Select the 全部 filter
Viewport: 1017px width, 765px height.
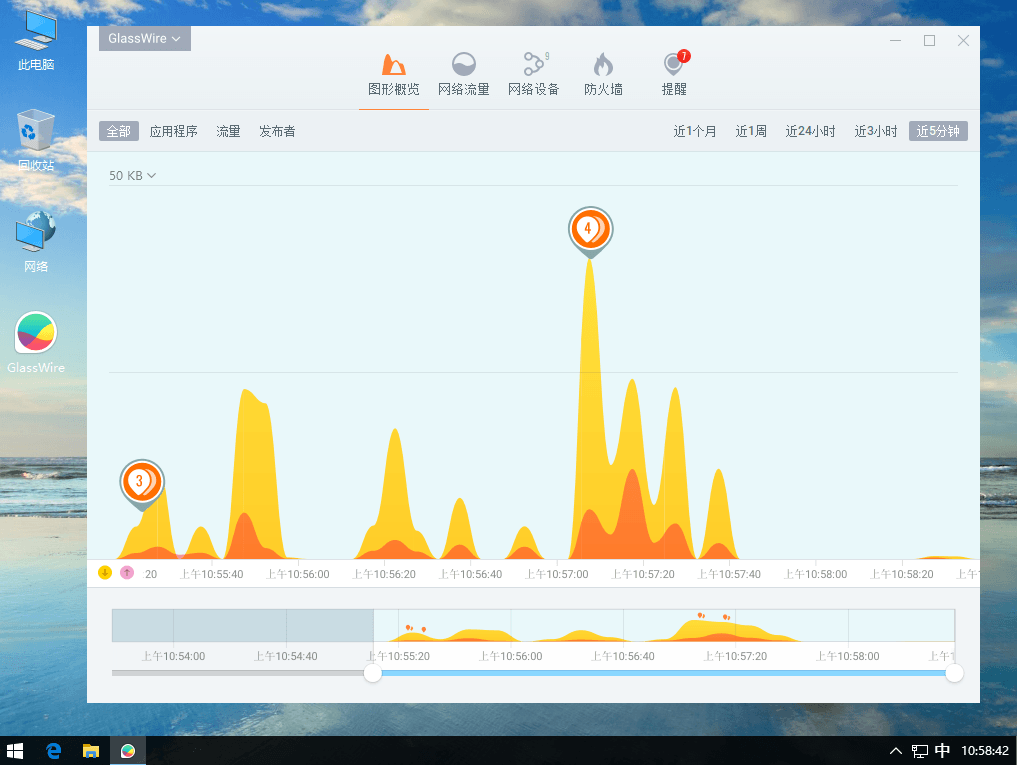point(119,131)
